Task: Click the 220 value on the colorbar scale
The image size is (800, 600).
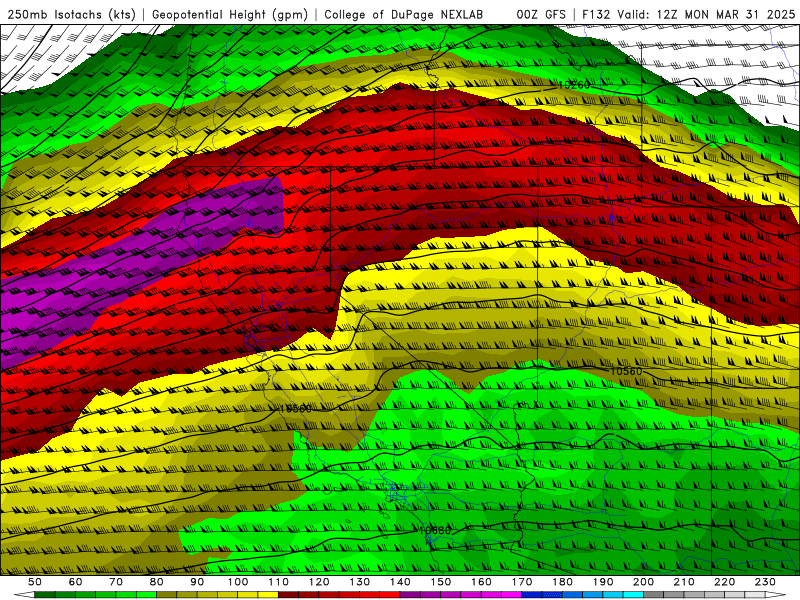Action: coord(724,582)
